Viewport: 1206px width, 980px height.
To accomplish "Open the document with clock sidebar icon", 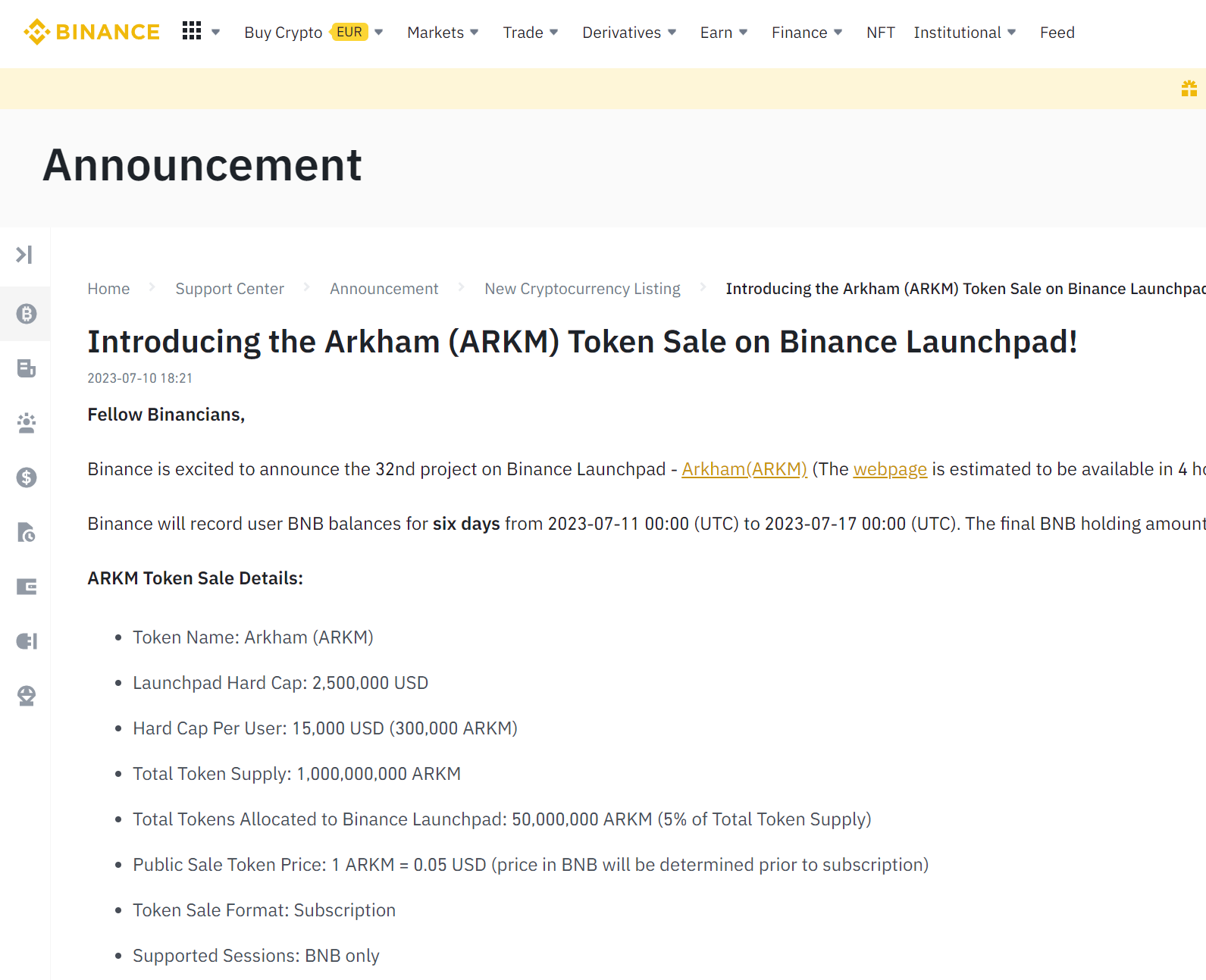I will (x=27, y=532).
